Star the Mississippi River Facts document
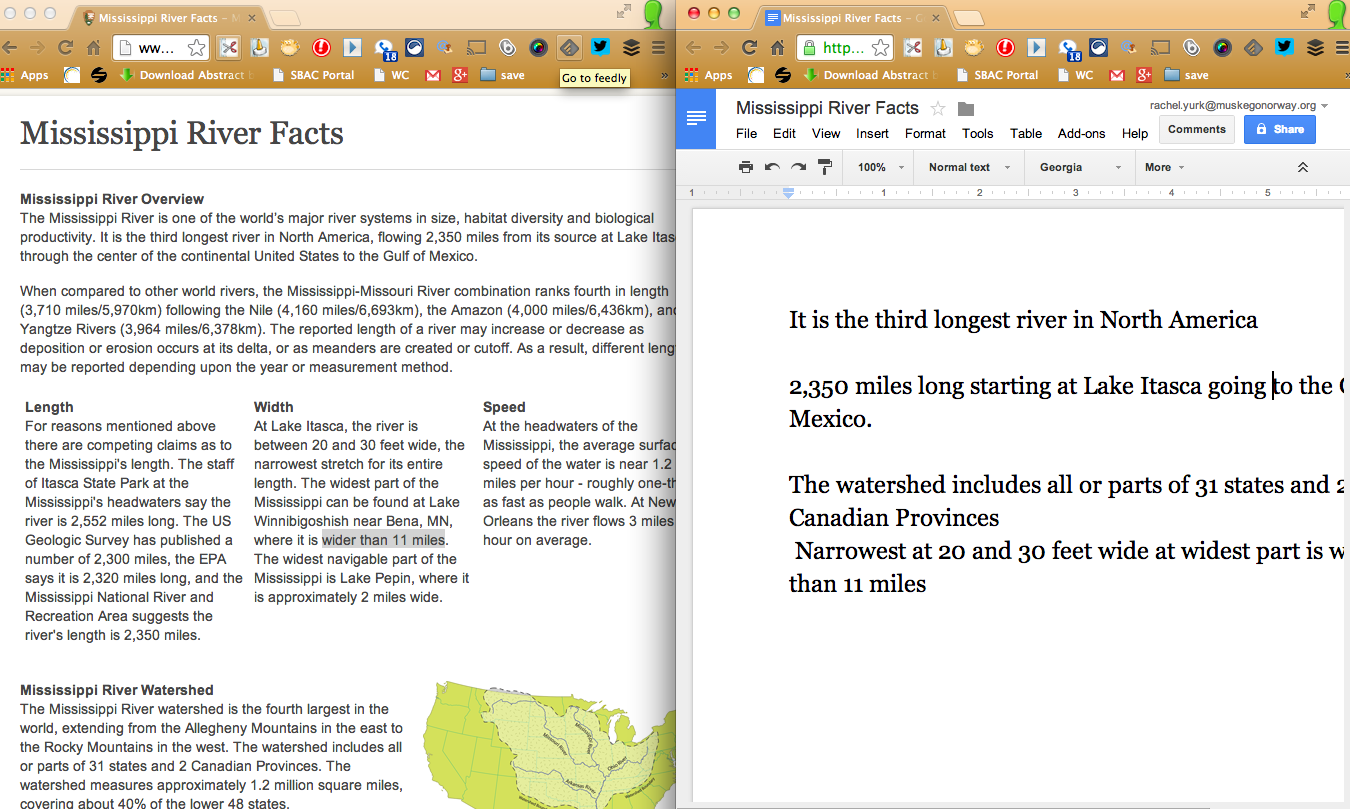 tap(938, 108)
